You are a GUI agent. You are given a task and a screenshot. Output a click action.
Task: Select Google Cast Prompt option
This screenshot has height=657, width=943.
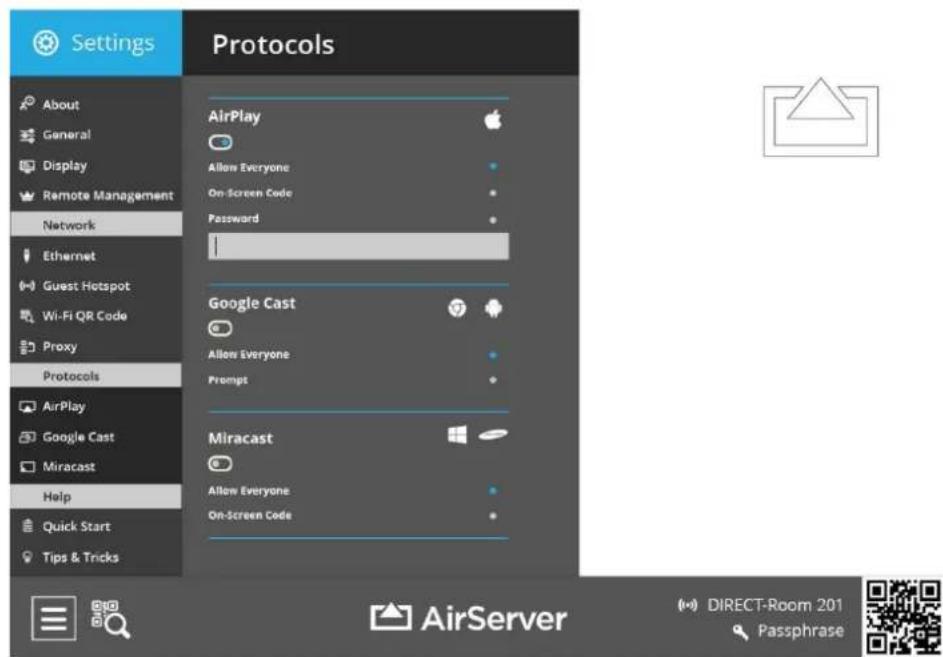click(493, 380)
